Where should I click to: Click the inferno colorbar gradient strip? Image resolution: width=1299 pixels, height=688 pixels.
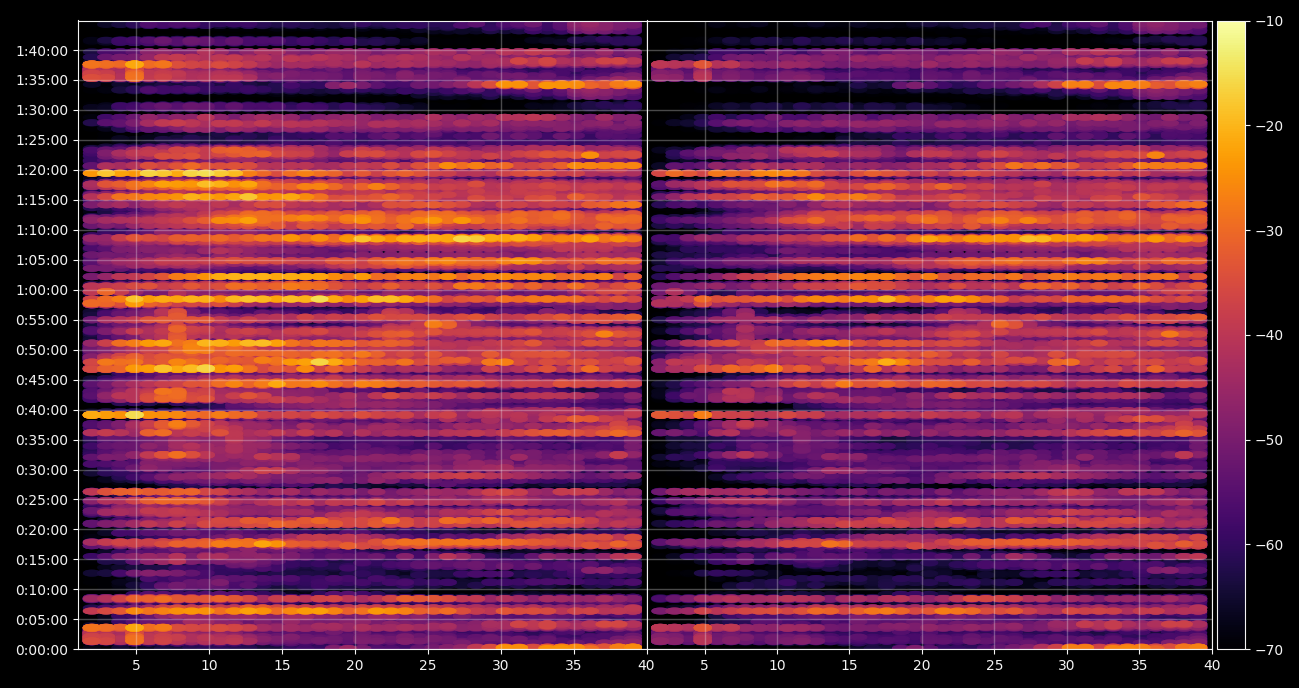pyautogui.click(x=1231, y=335)
